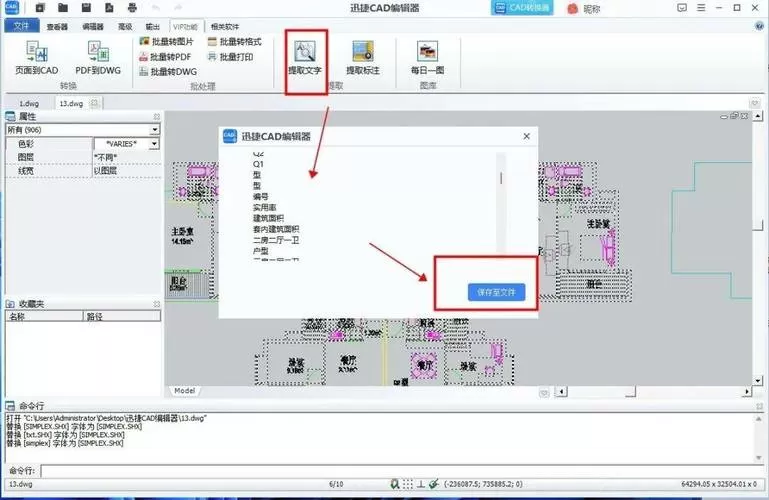Select 实用率 in extracted text list
Screen dimensions: 769x500
click(264, 207)
